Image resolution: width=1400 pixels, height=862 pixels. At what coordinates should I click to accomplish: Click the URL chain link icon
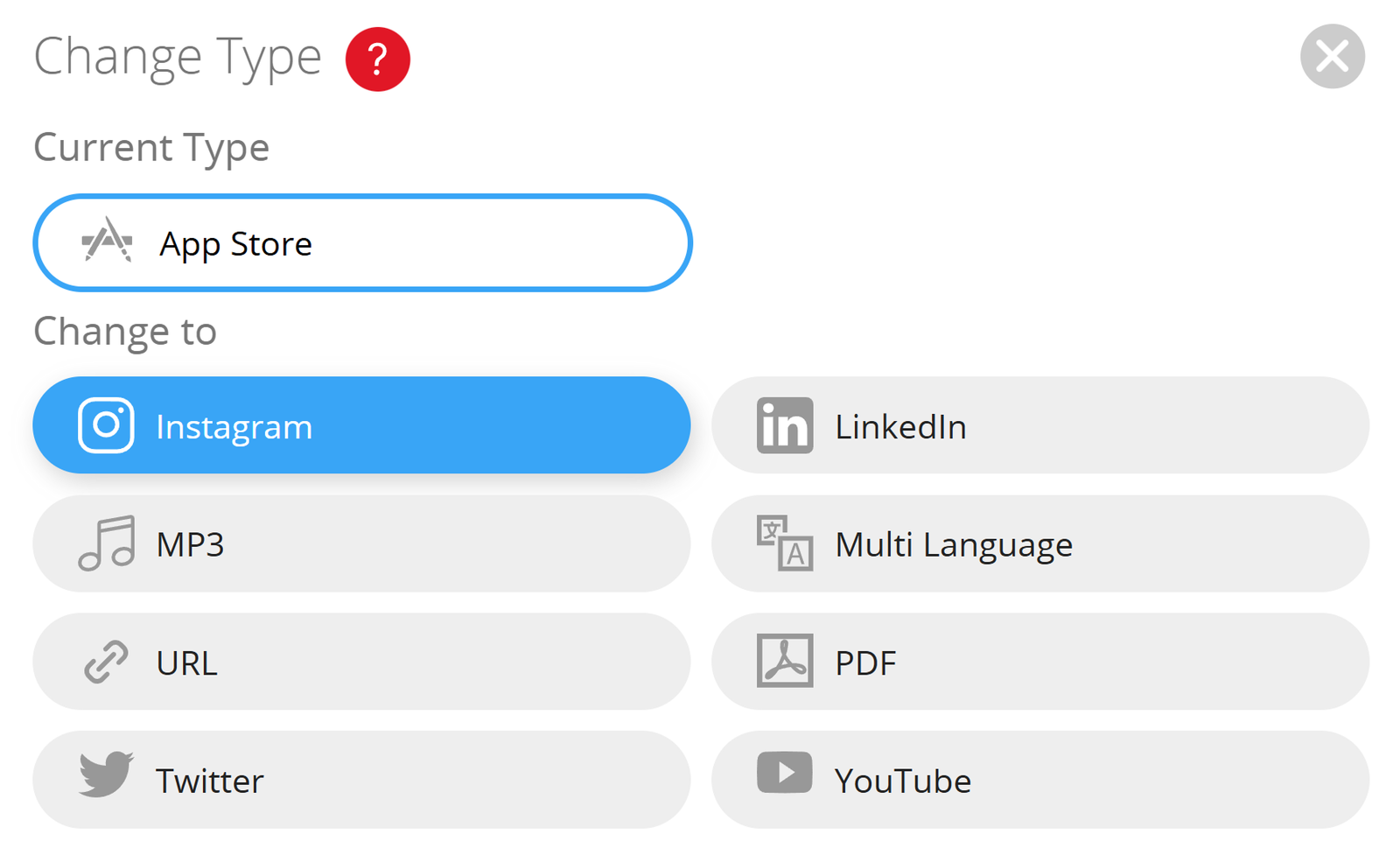(x=106, y=662)
